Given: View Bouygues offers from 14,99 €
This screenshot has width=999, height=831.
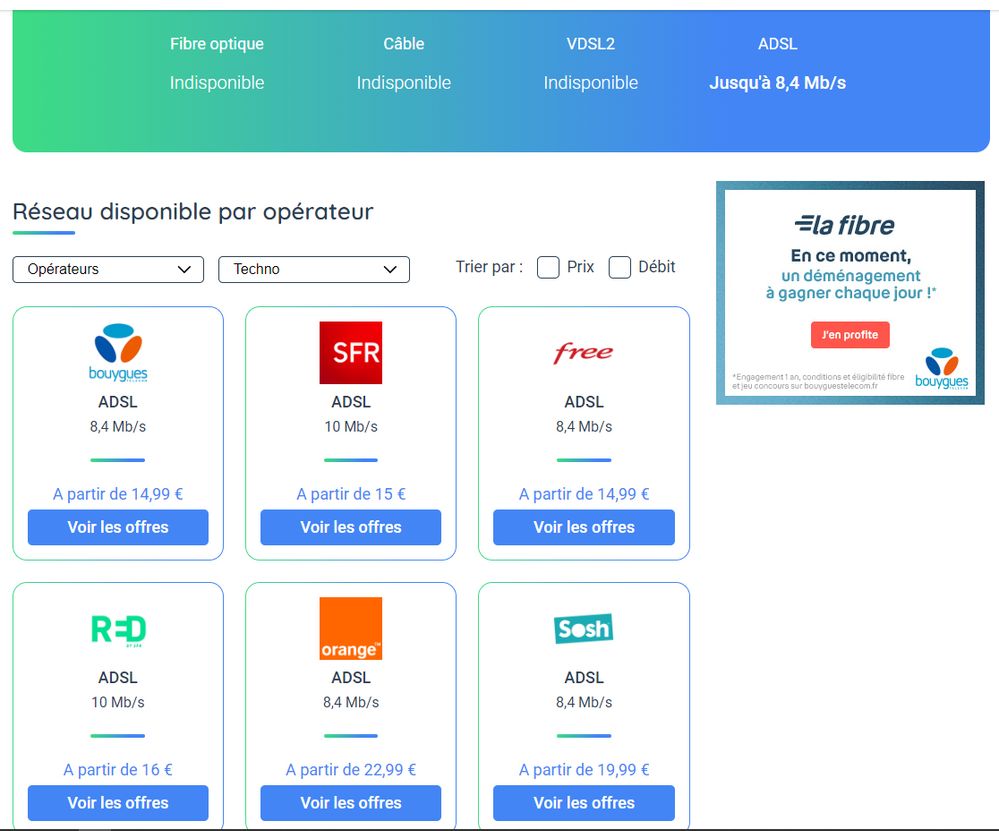Looking at the screenshot, I should click(x=118, y=527).
